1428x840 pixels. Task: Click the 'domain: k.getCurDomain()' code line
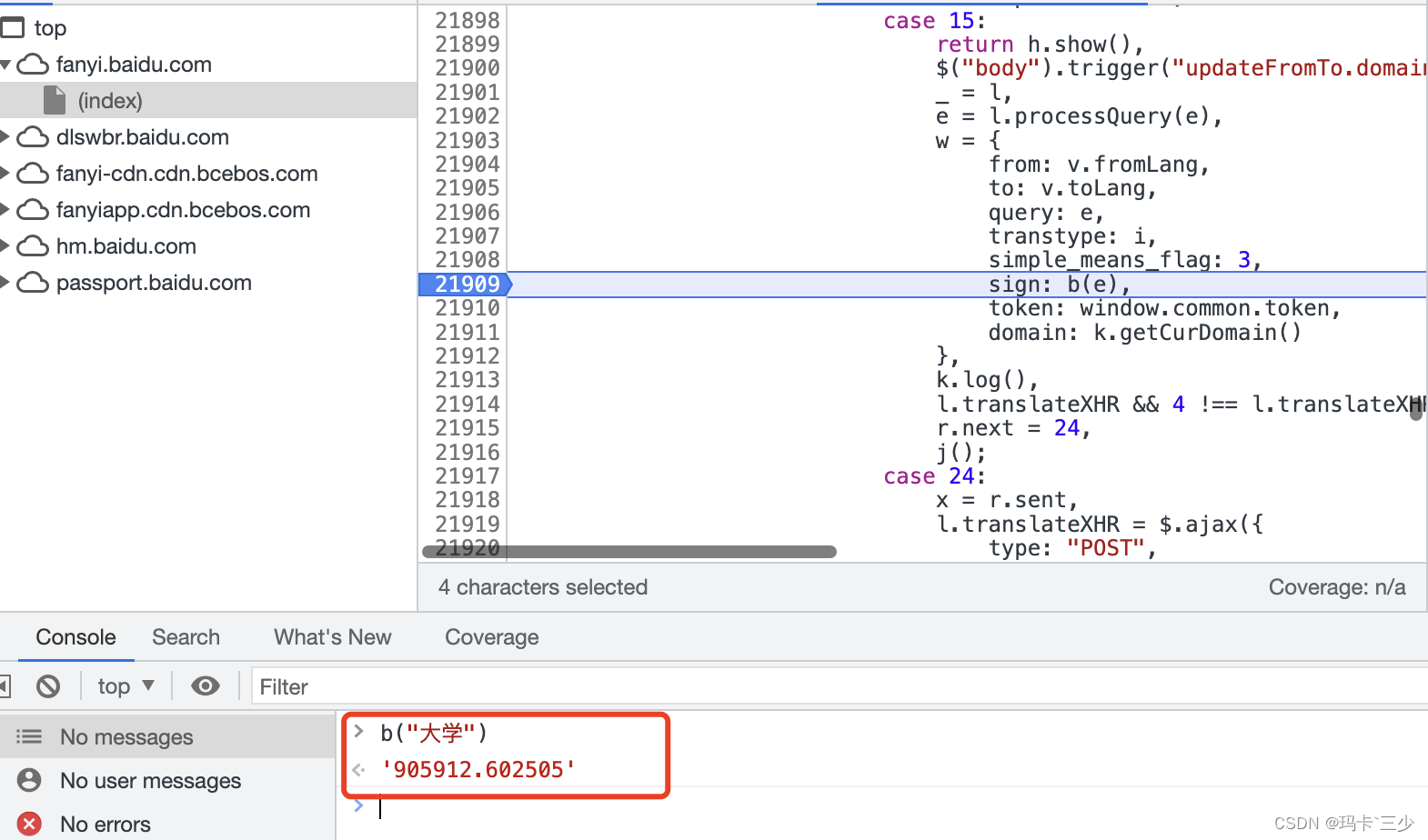click(x=1145, y=333)
